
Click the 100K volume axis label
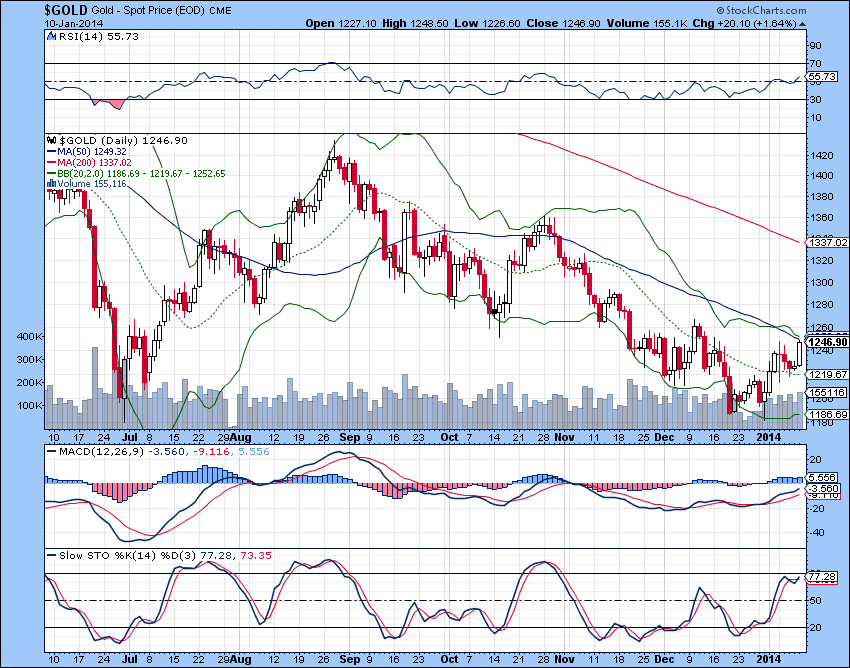click(x=30, y=405)
